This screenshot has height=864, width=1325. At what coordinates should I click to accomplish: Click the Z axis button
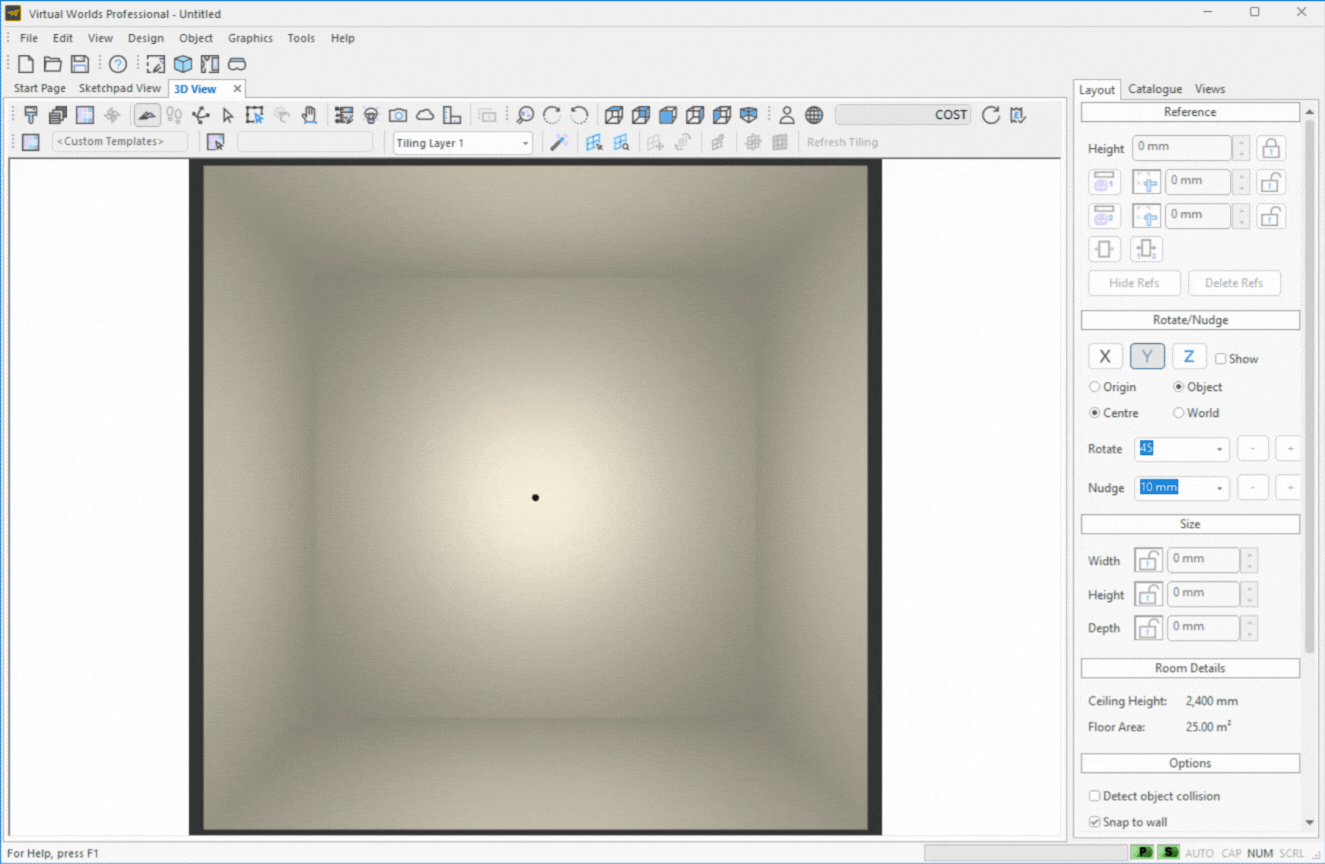(x=1189, y=356)
